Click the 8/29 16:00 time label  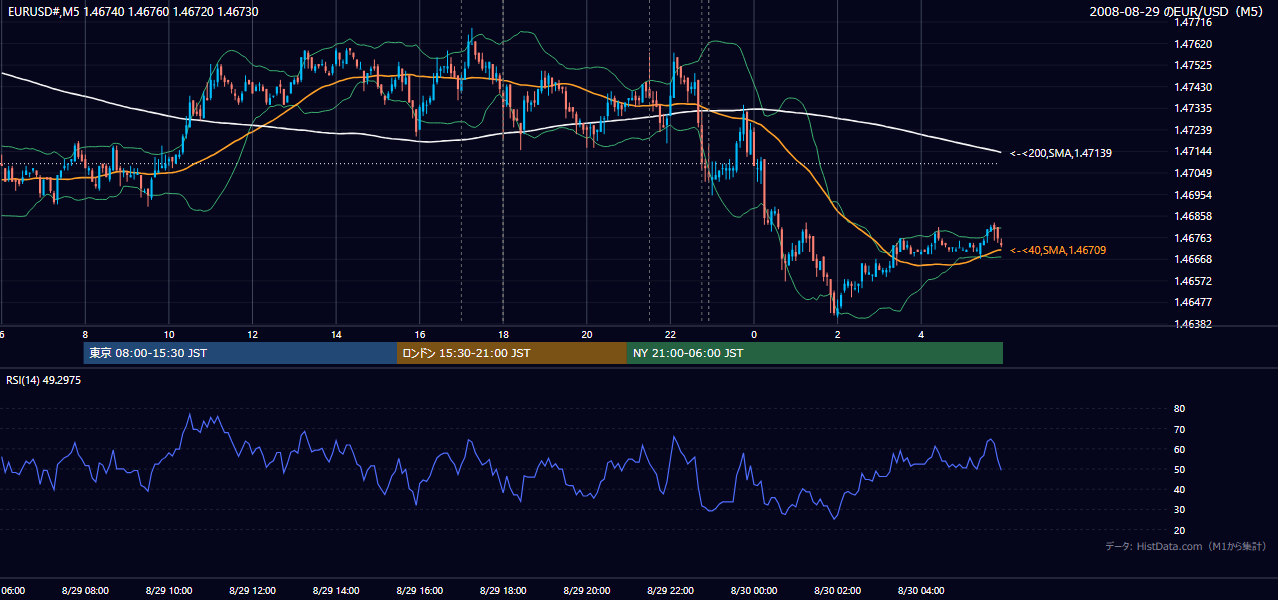[419, 590]
